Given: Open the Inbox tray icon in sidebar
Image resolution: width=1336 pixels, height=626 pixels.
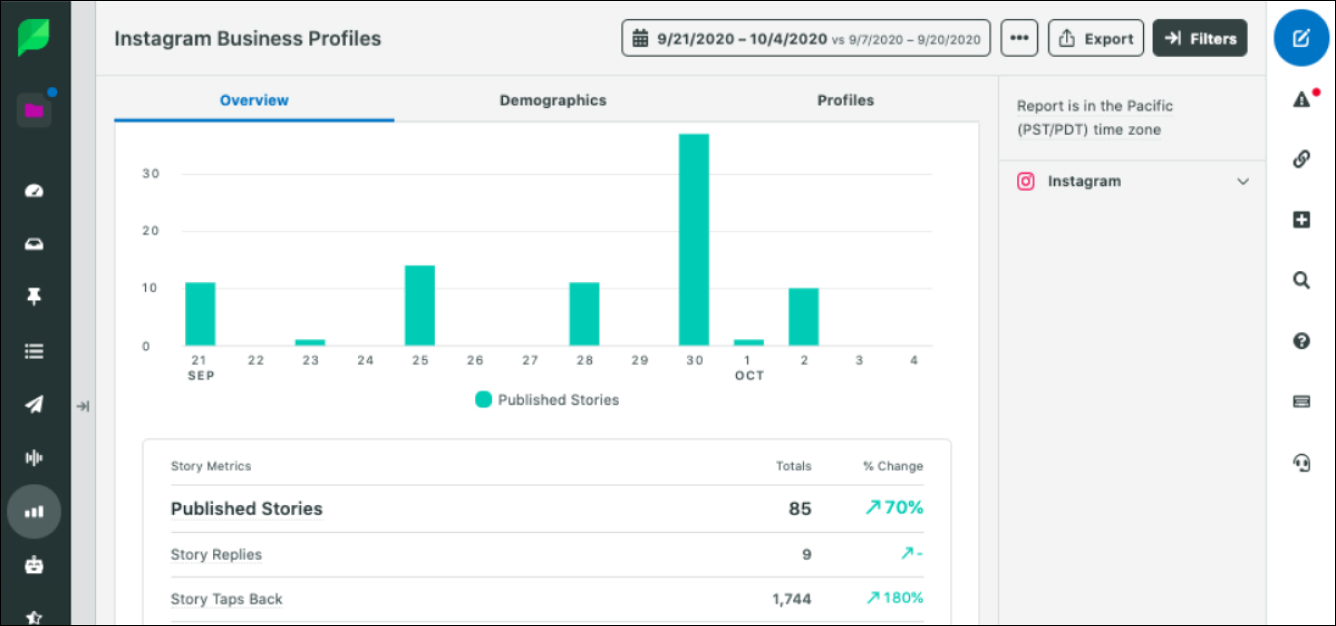Looking at the screenshot, I should [34, 244].
